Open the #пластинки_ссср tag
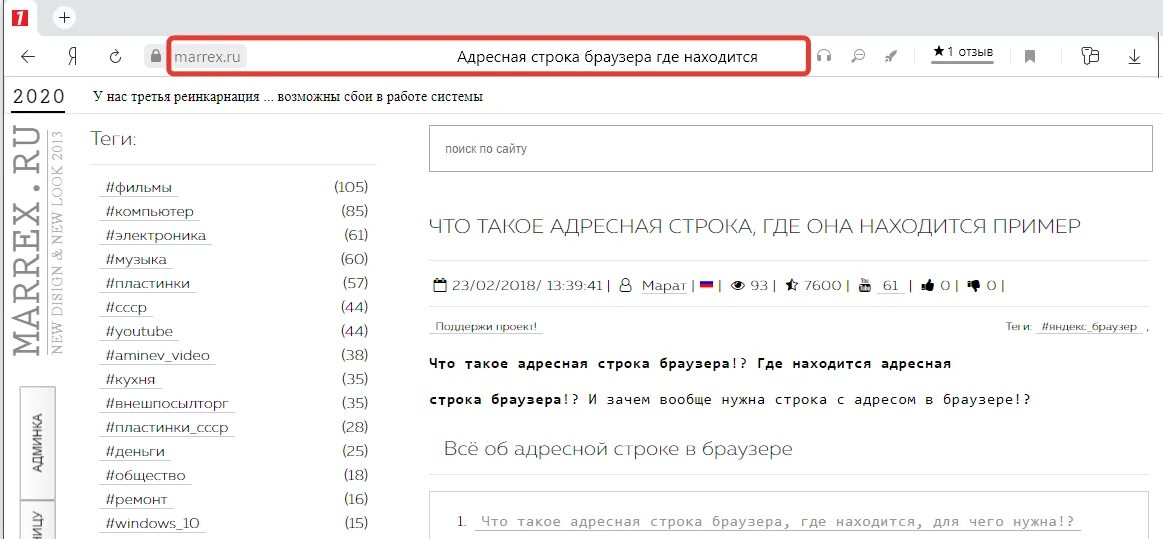Viewport: 1163px width, 539px height. point(167,427)
